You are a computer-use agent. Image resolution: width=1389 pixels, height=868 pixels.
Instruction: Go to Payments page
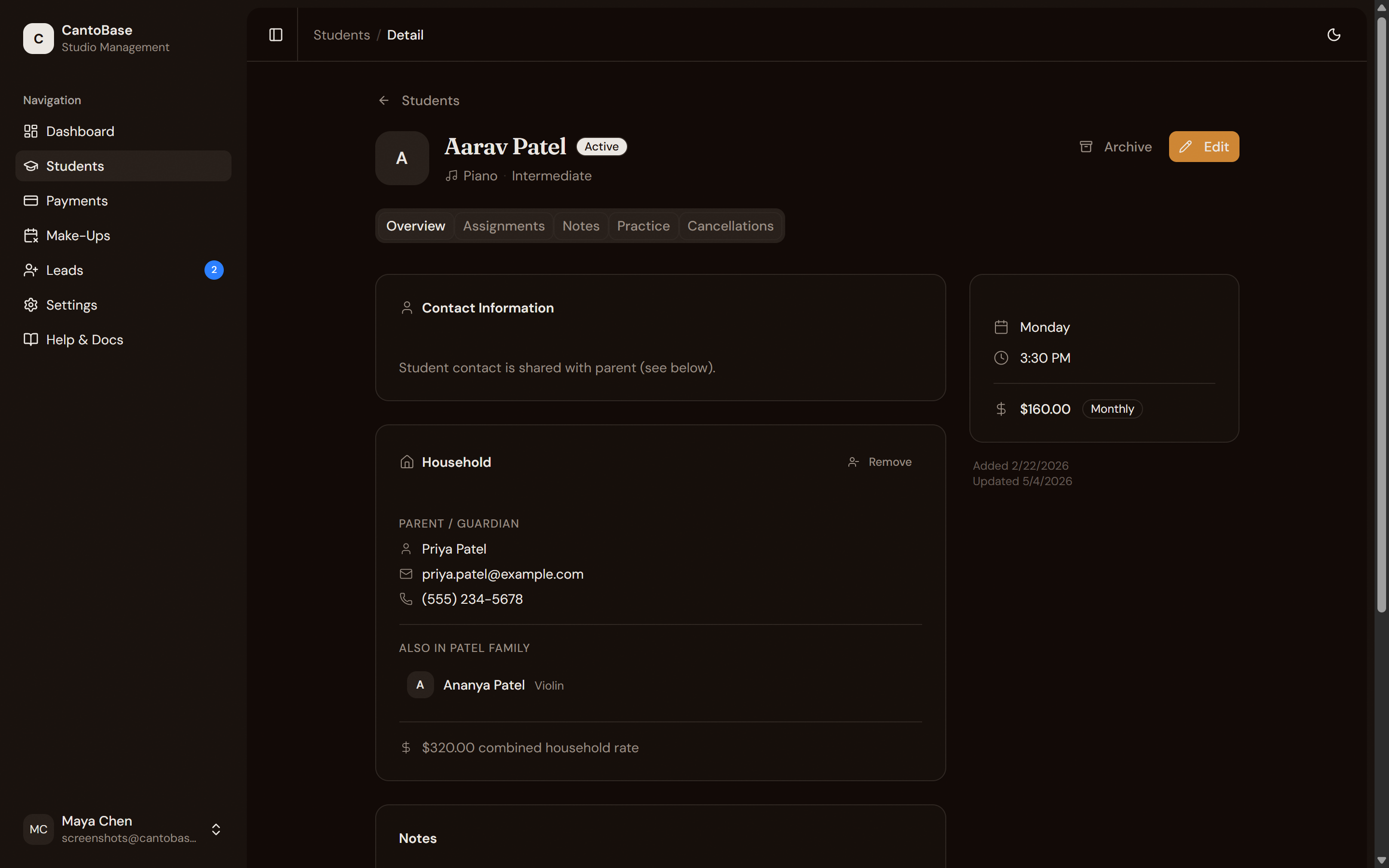(x=123, y=201)
